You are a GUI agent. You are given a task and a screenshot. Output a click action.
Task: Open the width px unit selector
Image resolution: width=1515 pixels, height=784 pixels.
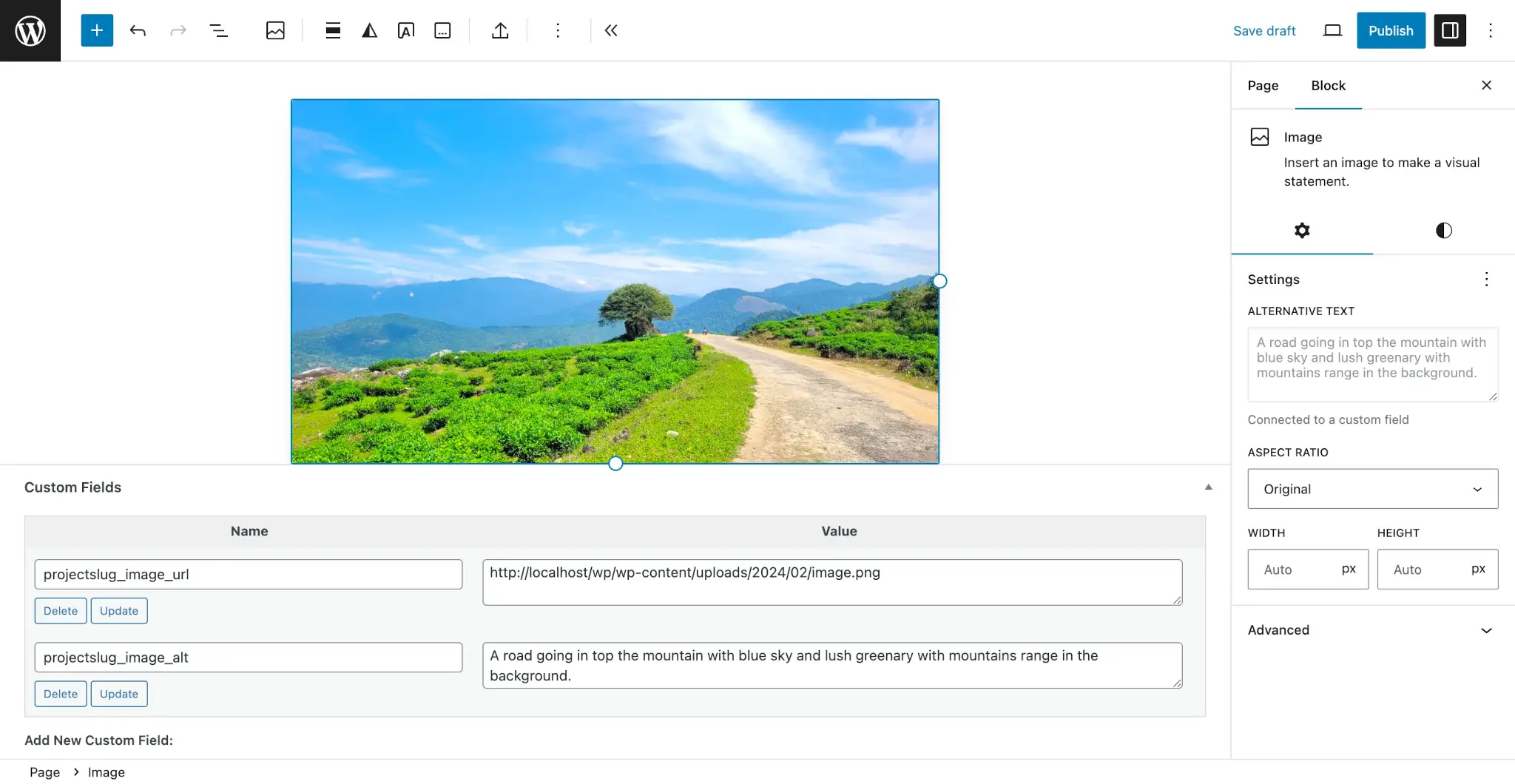tap(1349, 569)
